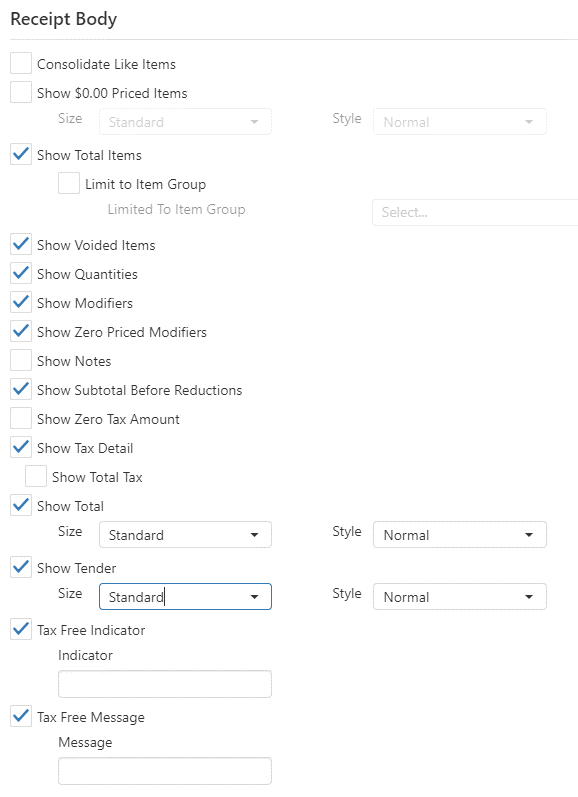This screenshot has height=797, width=578.
Task: Tick Limit to Item Group checkbox
Action: [x=69, y=183]
